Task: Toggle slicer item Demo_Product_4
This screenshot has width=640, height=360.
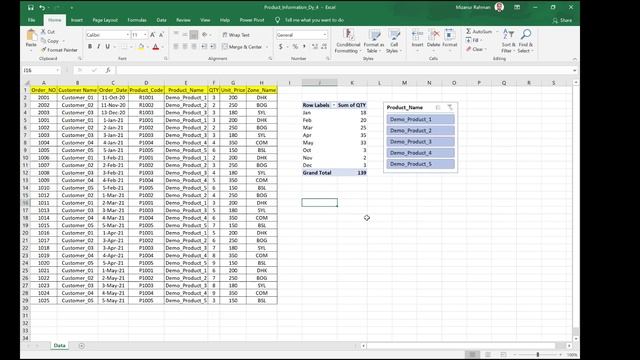Action: pyautogui.click(x=420, y=153)
